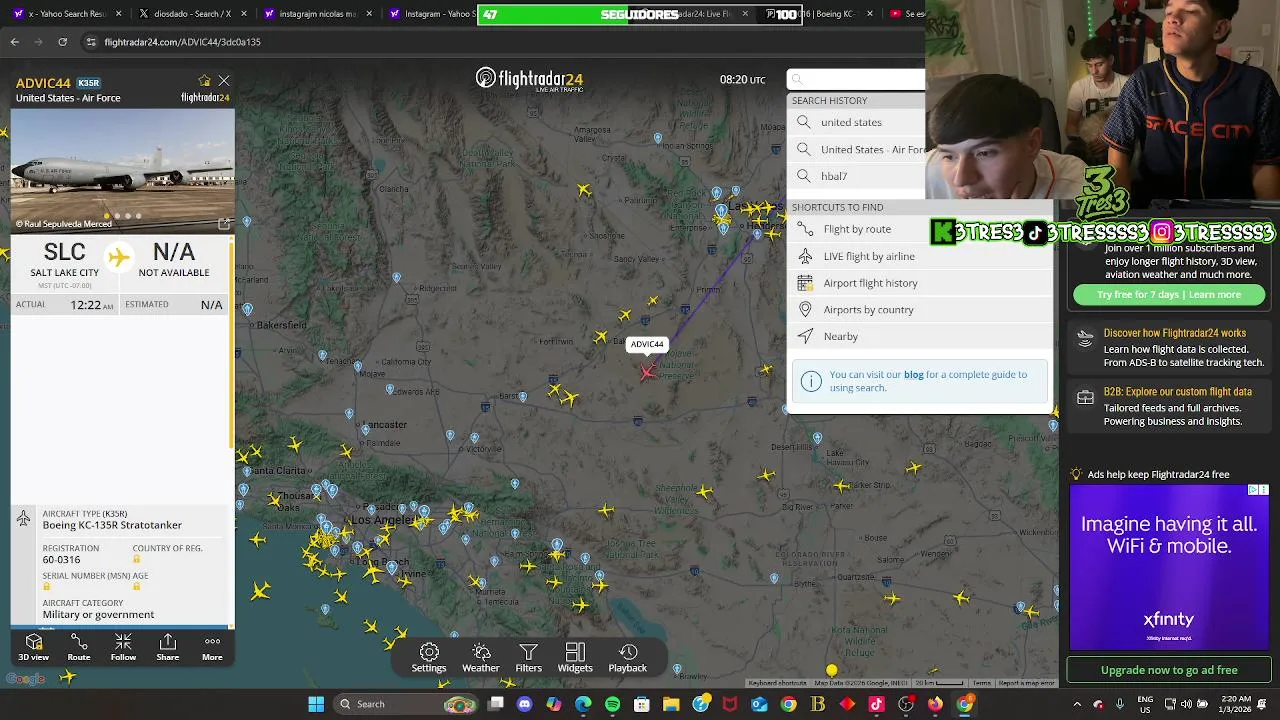Viewport: 1280px width, 720px height.
Task: Click the locked Country of Reg. icon
Action: click(137, 559)
